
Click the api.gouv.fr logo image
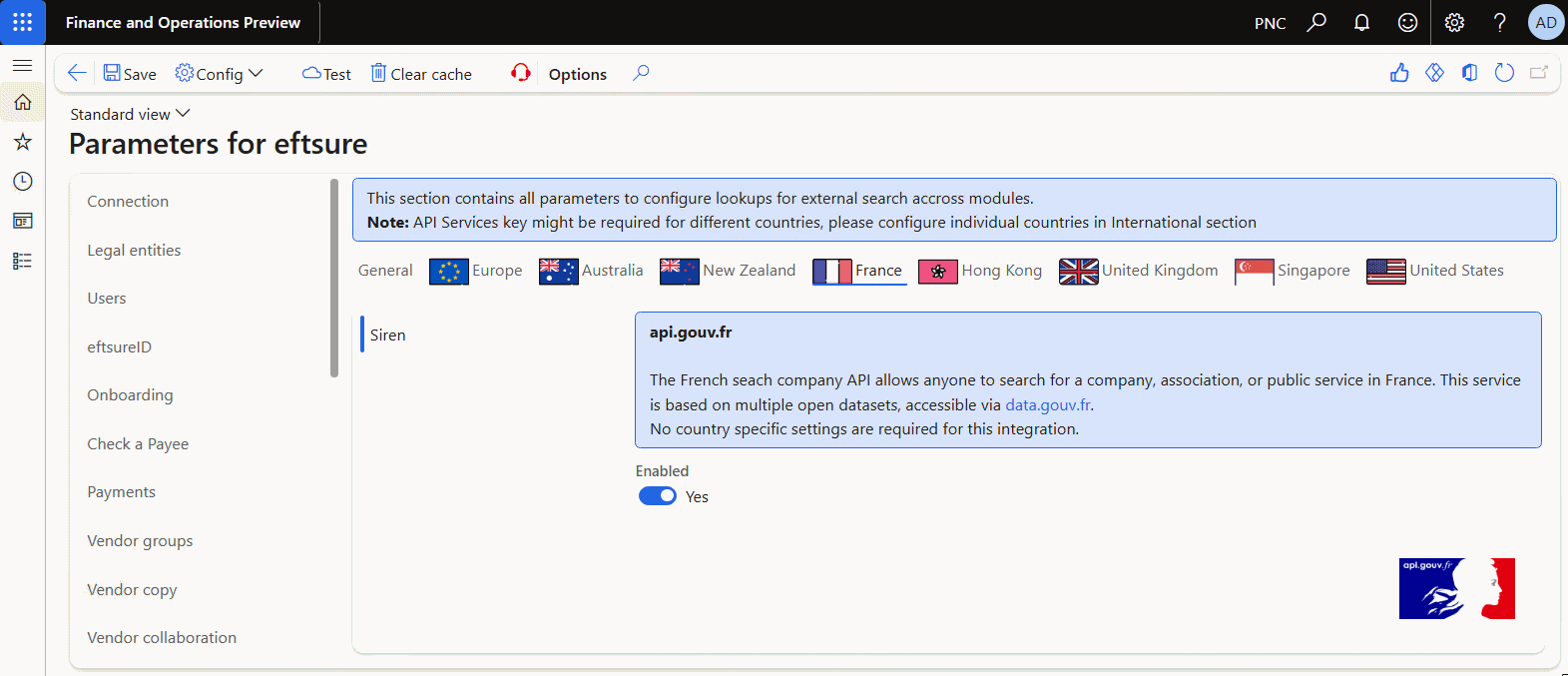pos(1457,588)
